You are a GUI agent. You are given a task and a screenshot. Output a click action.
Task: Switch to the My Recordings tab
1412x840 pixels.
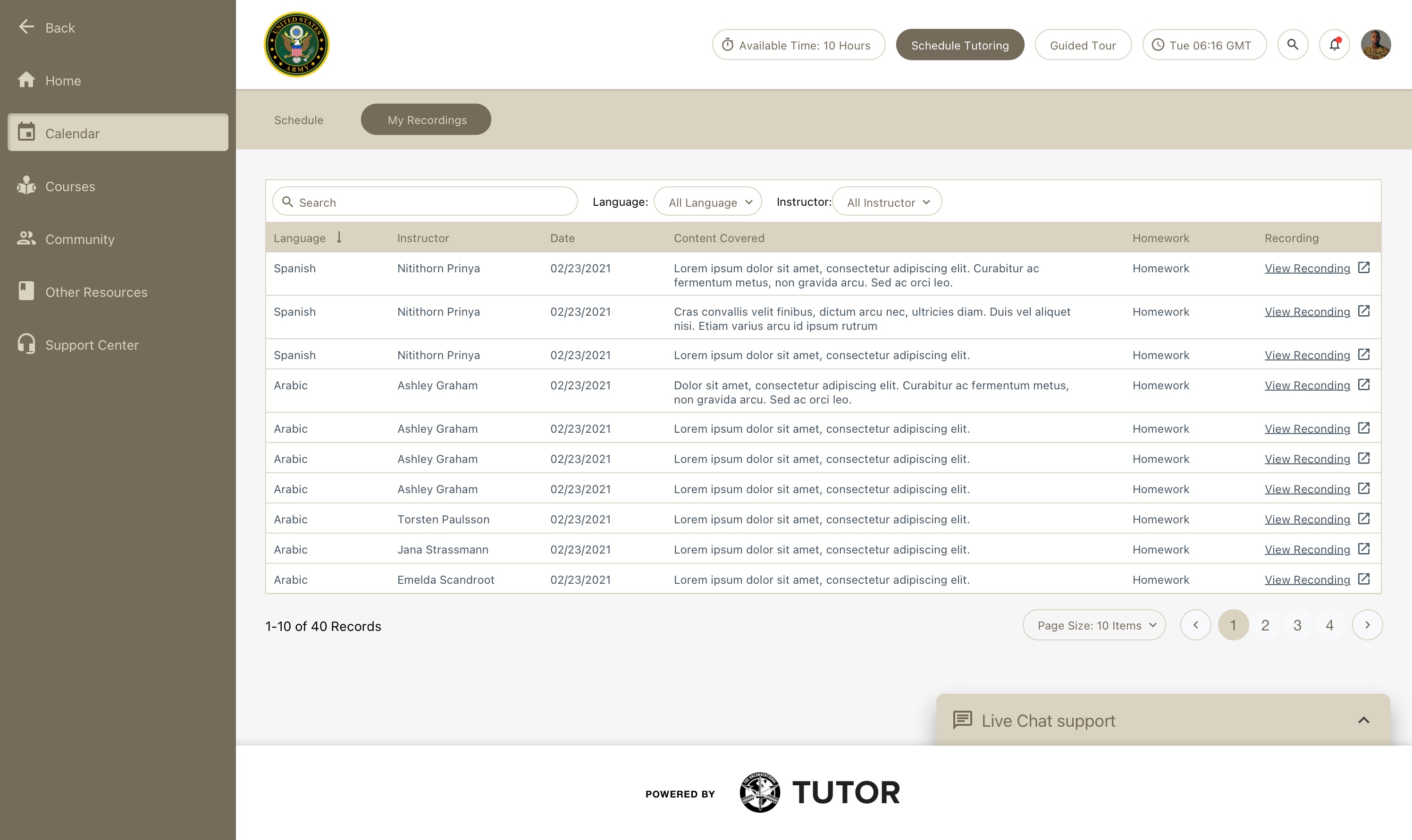(x=426, y=119)
